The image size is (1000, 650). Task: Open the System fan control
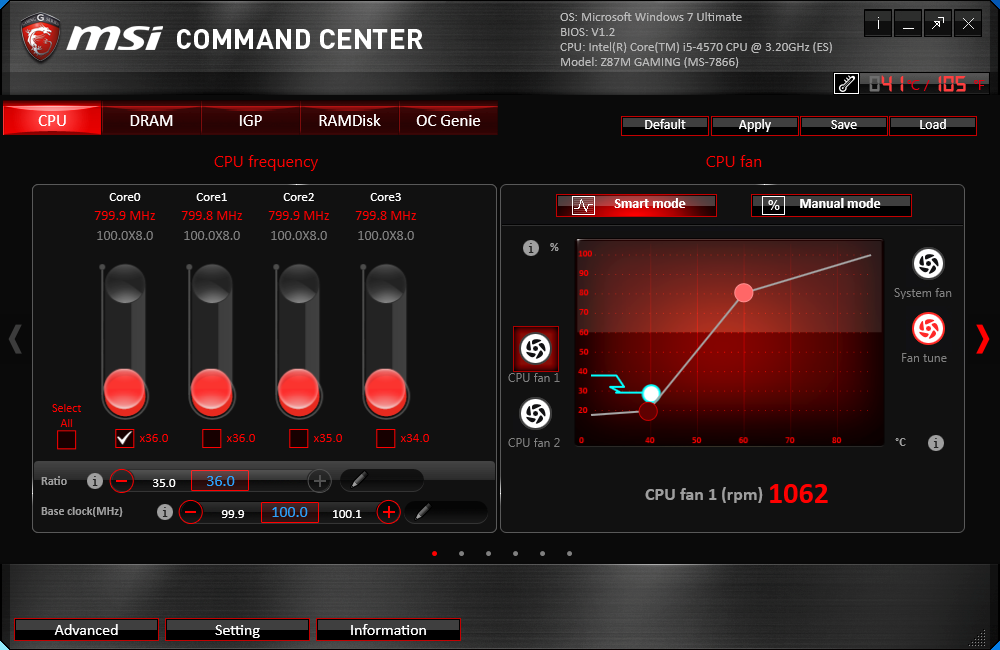click(x=928, y=263)
